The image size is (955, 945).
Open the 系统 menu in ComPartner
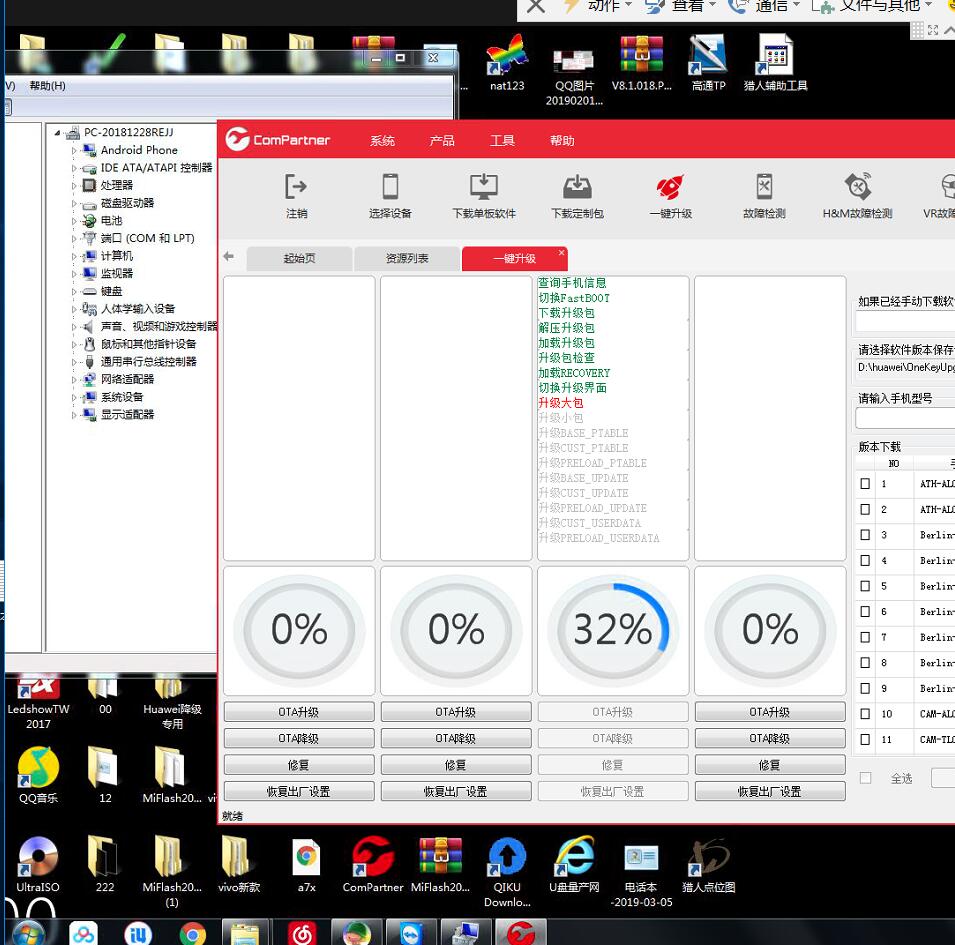(382, 141)
